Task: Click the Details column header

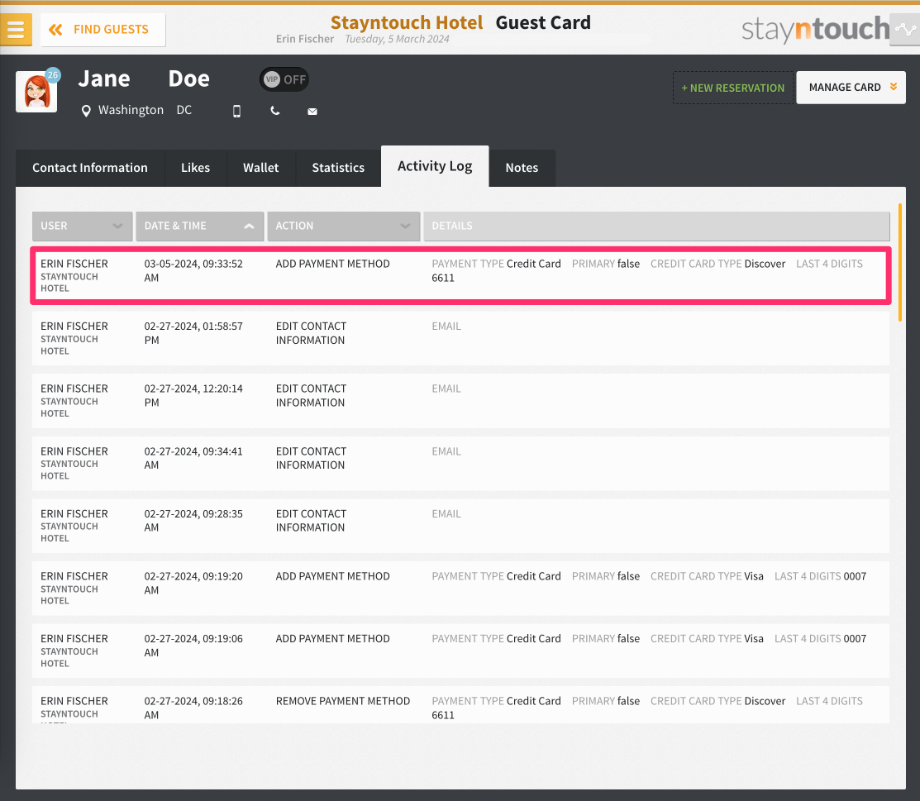Action: (x=657, y=226)
